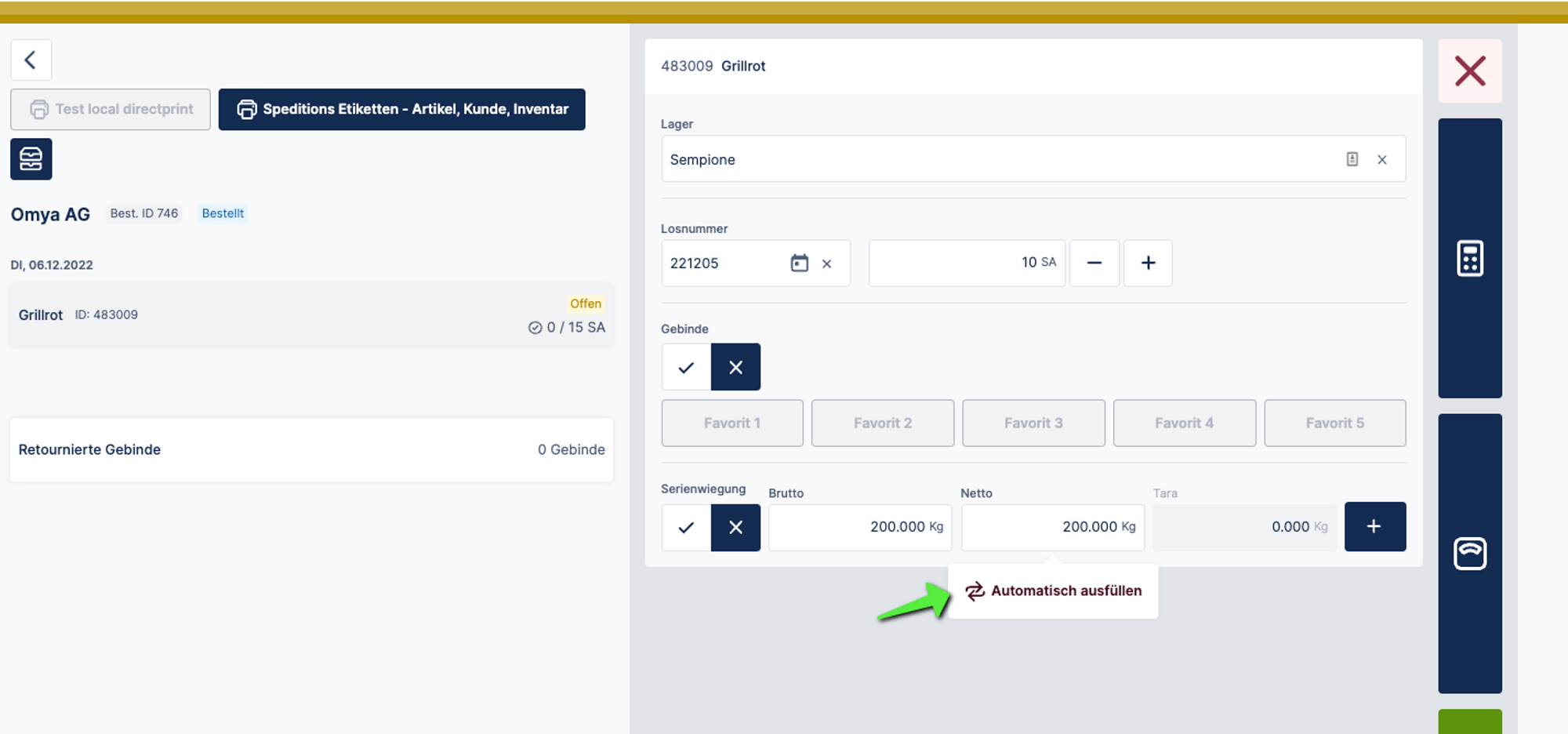Enable Gebinde with the checkmark toggle

686,367
